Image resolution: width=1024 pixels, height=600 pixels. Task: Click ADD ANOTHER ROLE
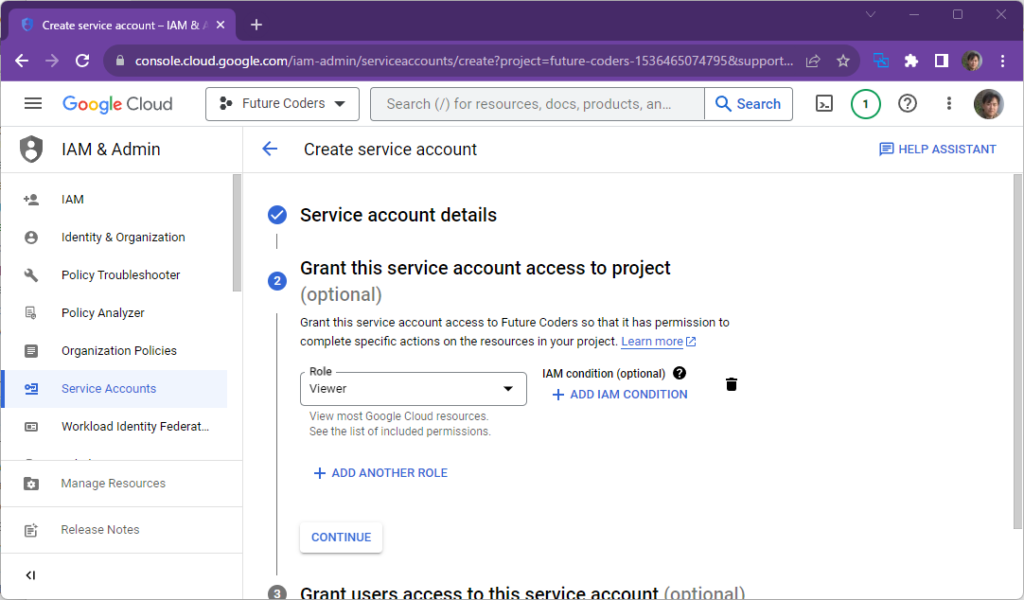click(x=381, y=473)
